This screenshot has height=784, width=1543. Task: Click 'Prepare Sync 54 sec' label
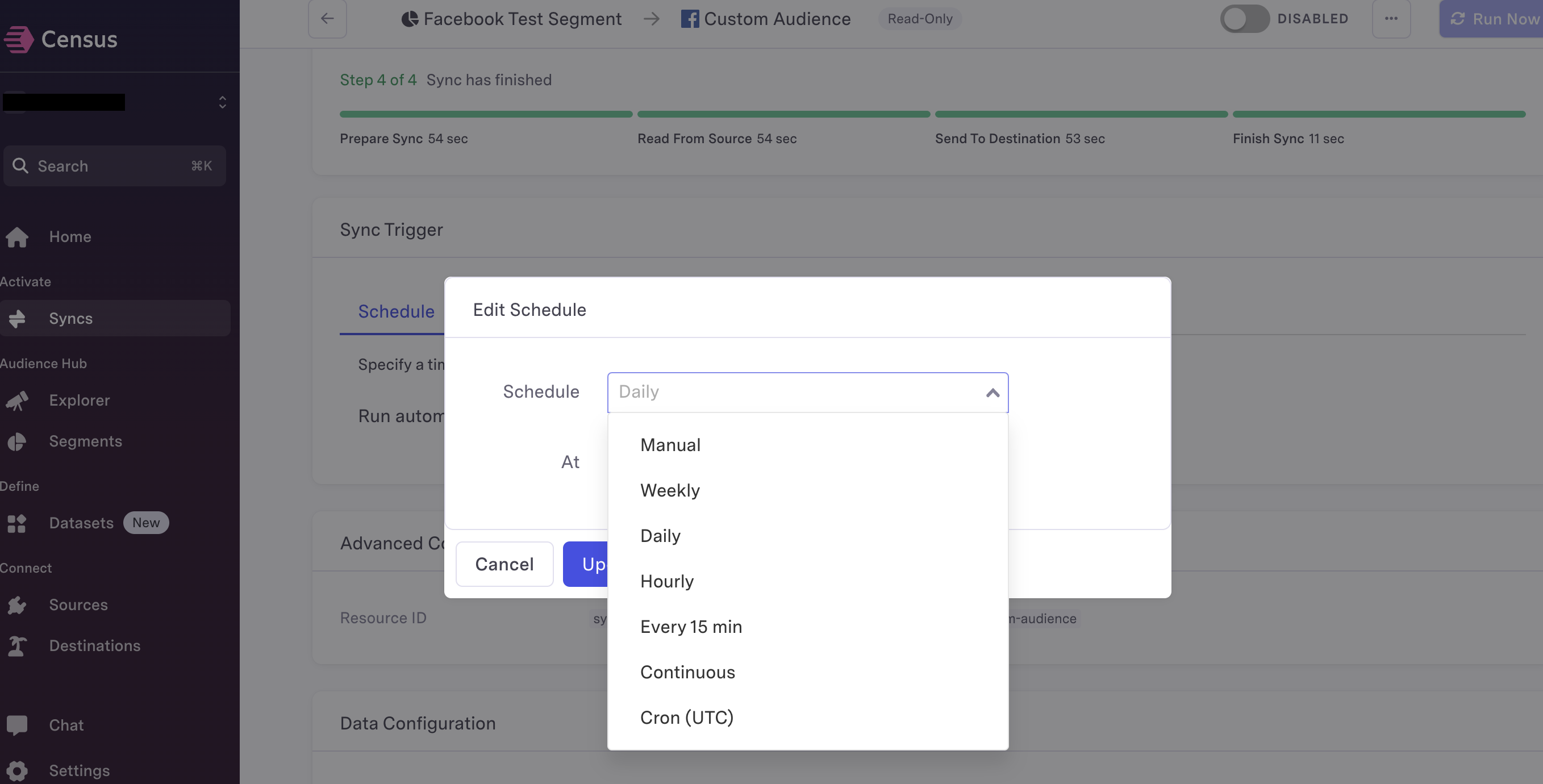(404, 139)
